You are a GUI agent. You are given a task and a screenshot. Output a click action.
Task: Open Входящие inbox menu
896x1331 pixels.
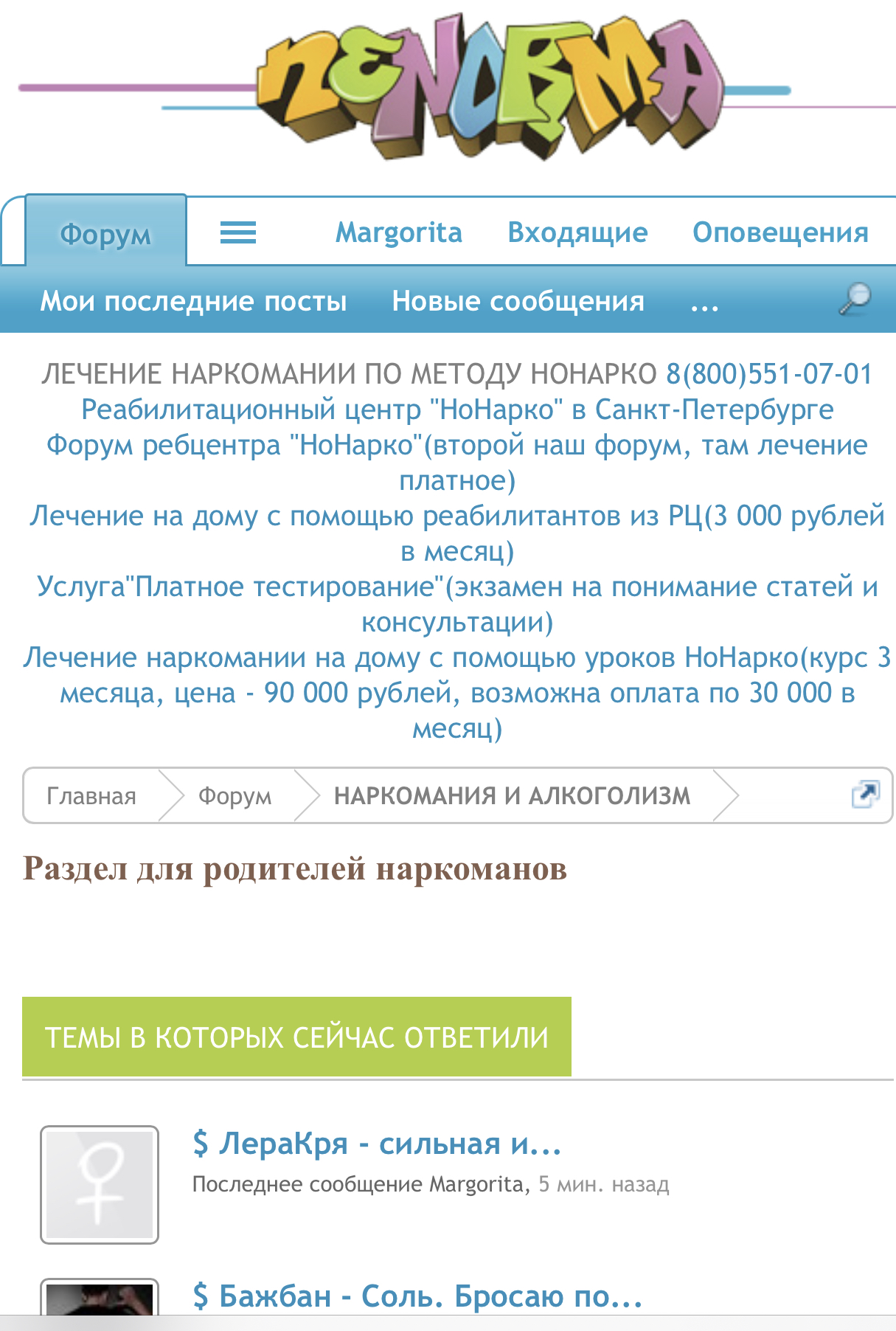tap(577, 233)
